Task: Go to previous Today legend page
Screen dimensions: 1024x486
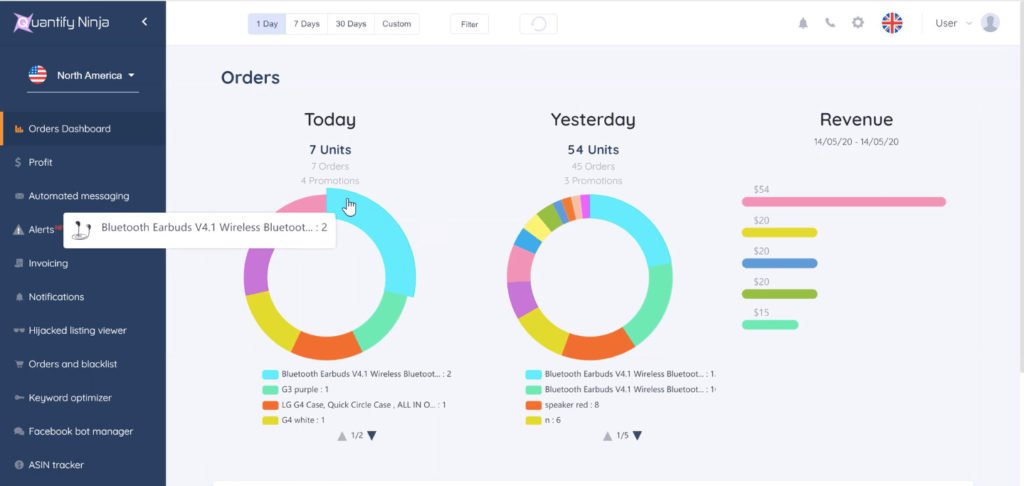Action: (342, 436)
